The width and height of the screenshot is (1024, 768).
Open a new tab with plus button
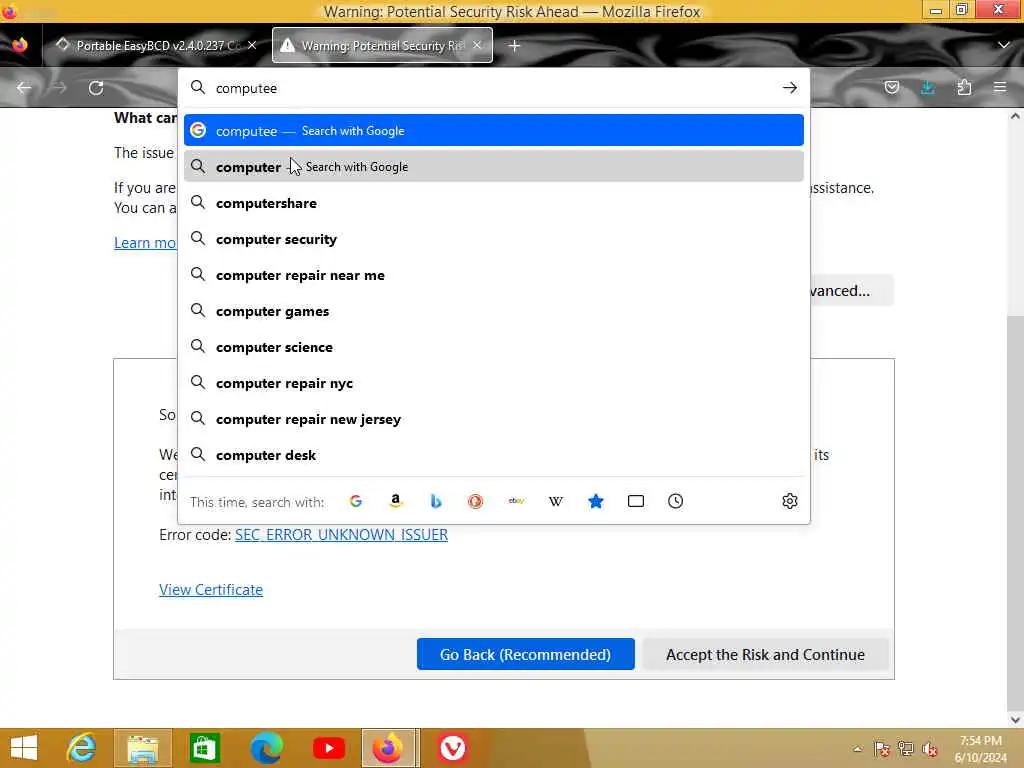(515, 46)
